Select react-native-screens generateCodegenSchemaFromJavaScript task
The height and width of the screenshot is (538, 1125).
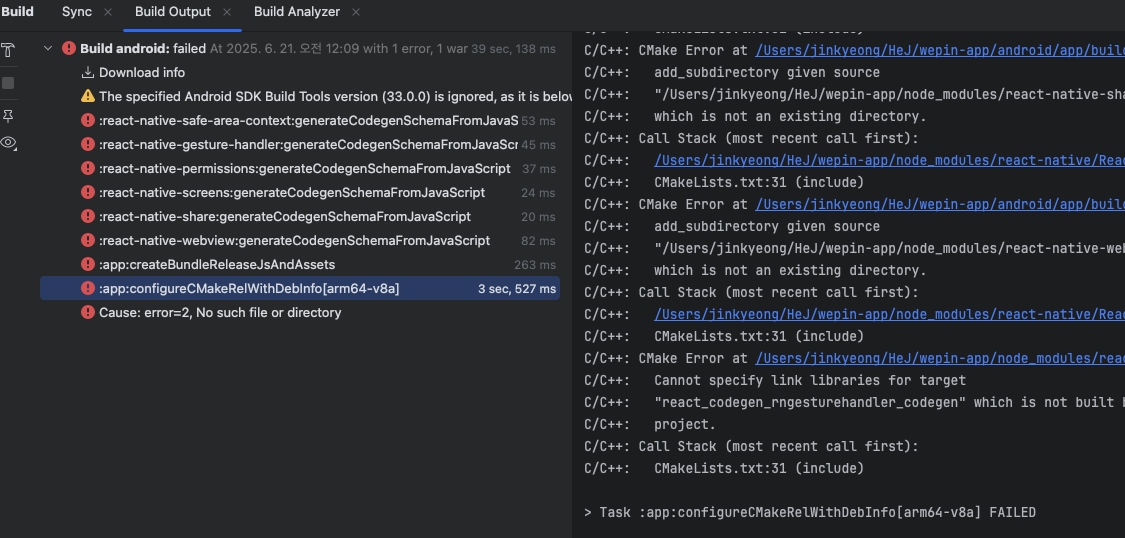292,192
